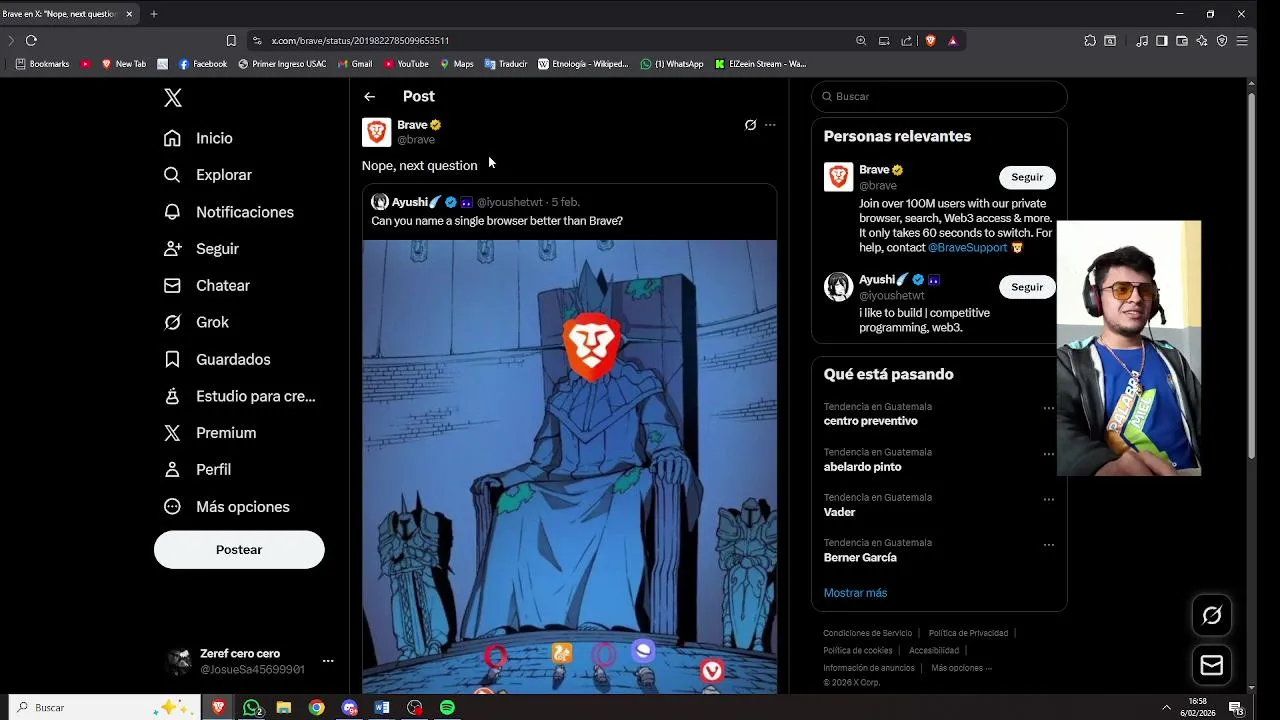This screenshot has width=1280, height=720.
Task: Open WhatsApp from the taskbar
Action: click(252, 708)
